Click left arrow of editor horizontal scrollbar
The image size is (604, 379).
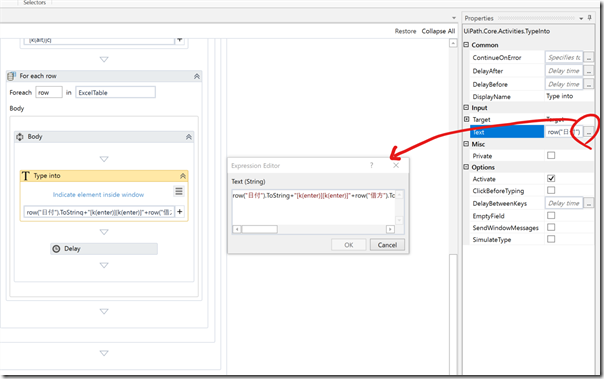pyautogui.click(x=237, y=229)
